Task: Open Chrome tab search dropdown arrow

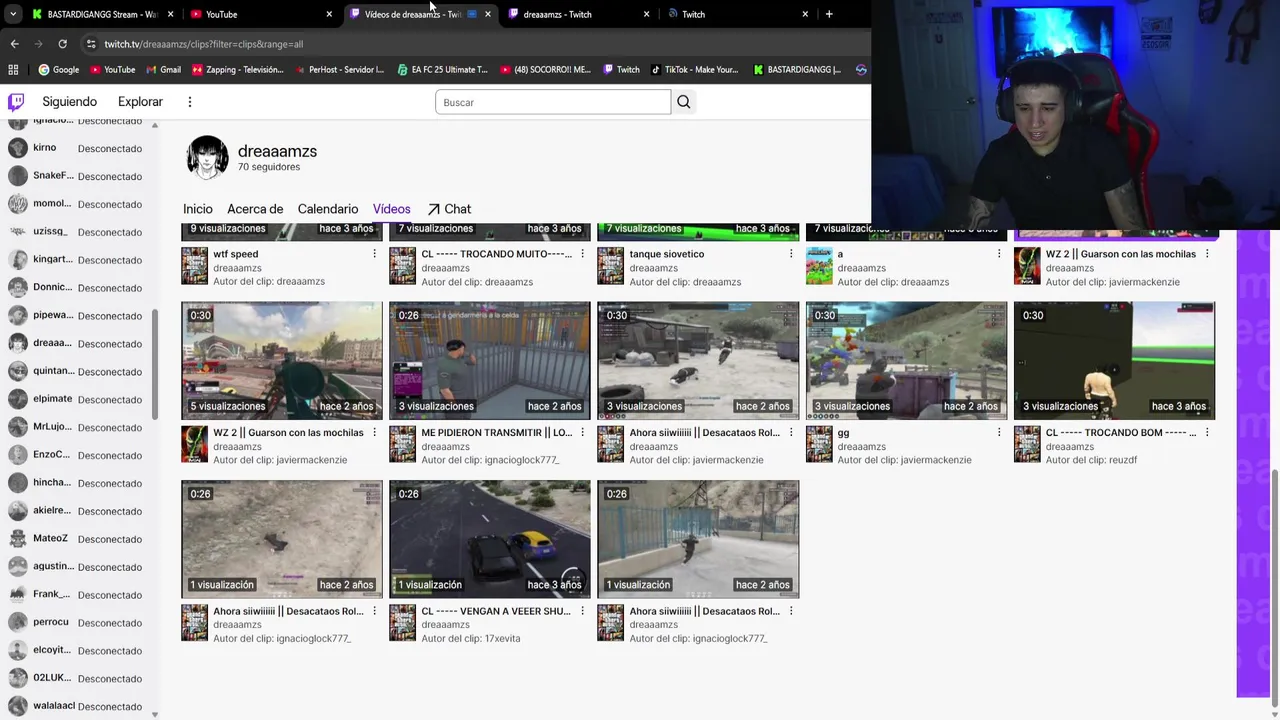Action: point(12,14)
